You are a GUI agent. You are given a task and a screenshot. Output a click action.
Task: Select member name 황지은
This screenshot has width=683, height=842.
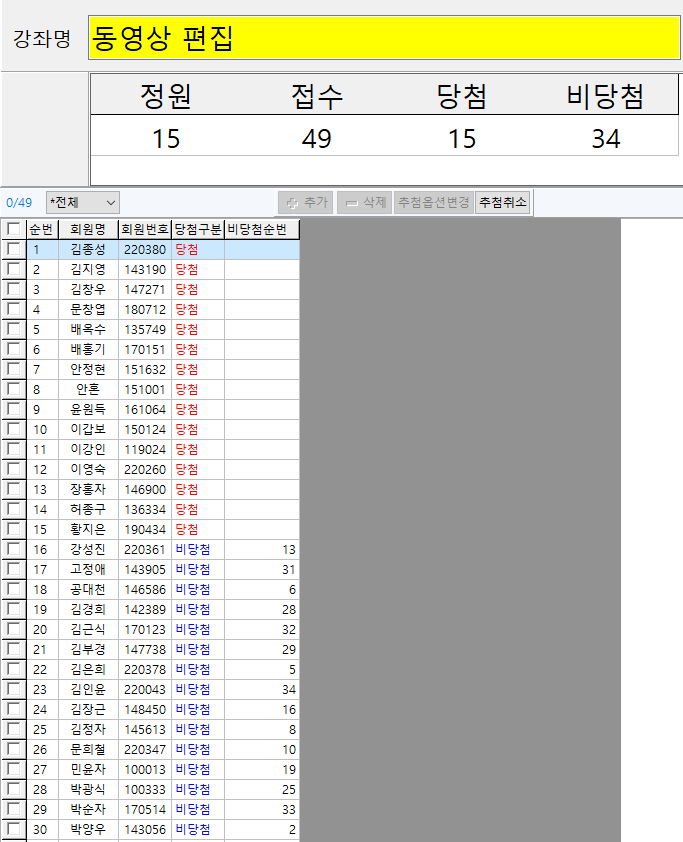88,529
